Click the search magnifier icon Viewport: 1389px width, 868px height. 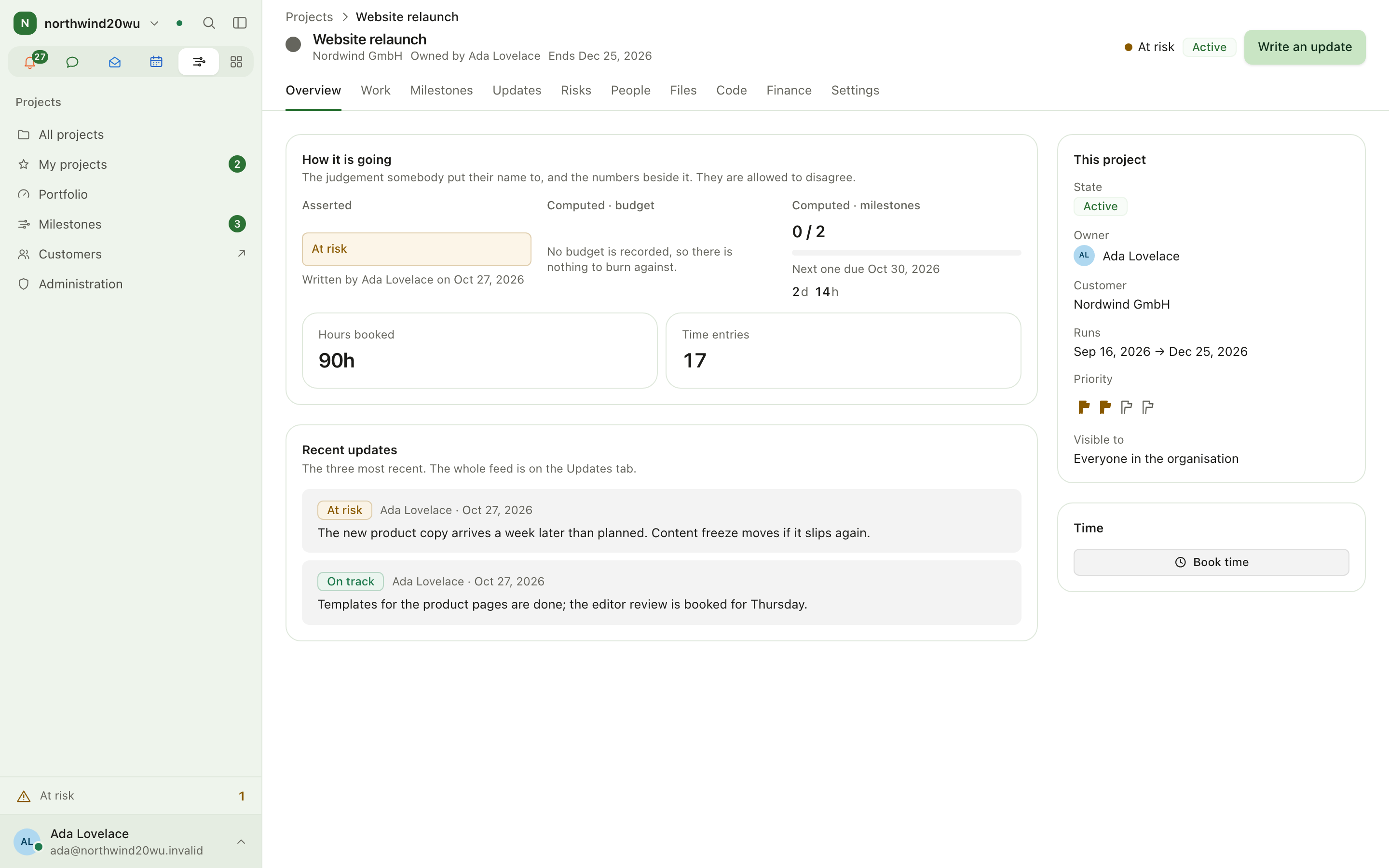[x=209, y=23]
